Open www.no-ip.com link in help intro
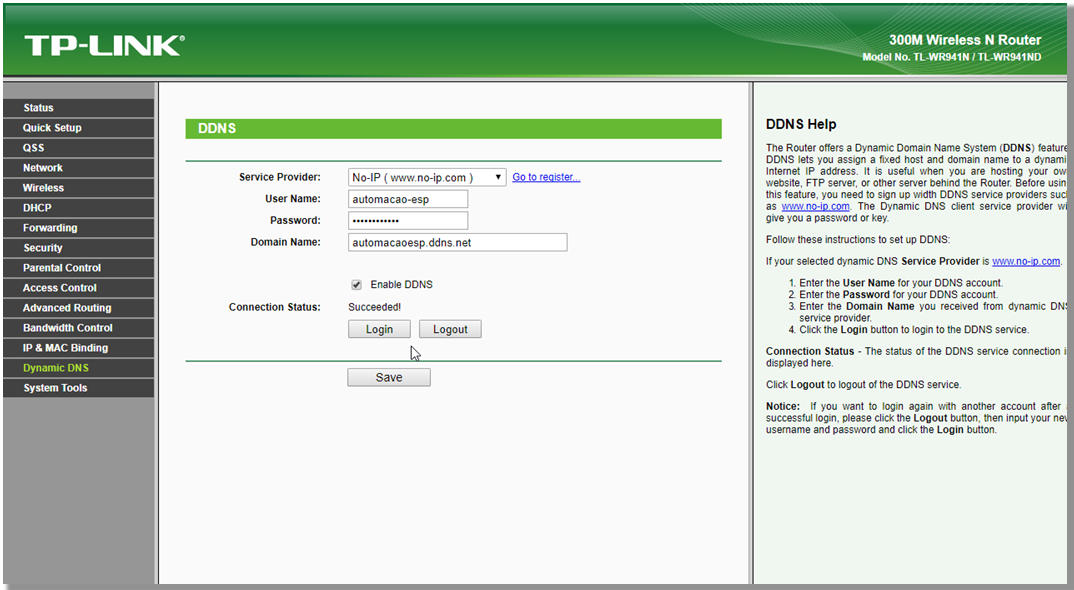The image size is (1074, 590). click(815, 206)
